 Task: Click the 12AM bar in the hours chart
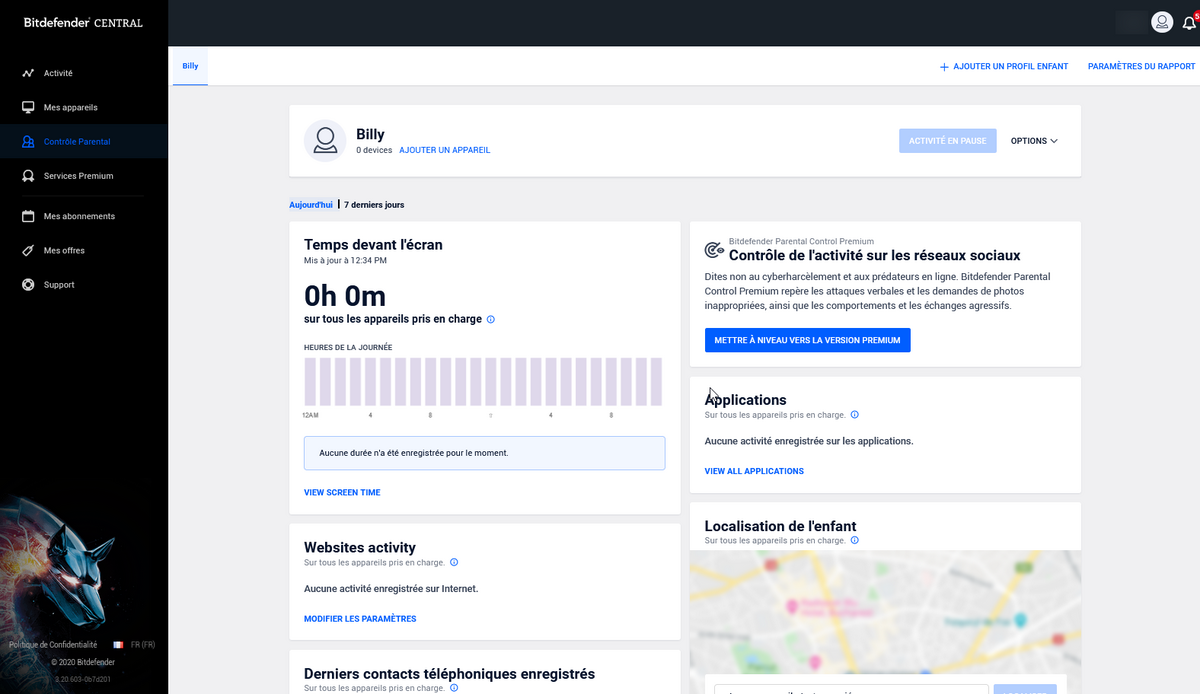click(311, 382)
